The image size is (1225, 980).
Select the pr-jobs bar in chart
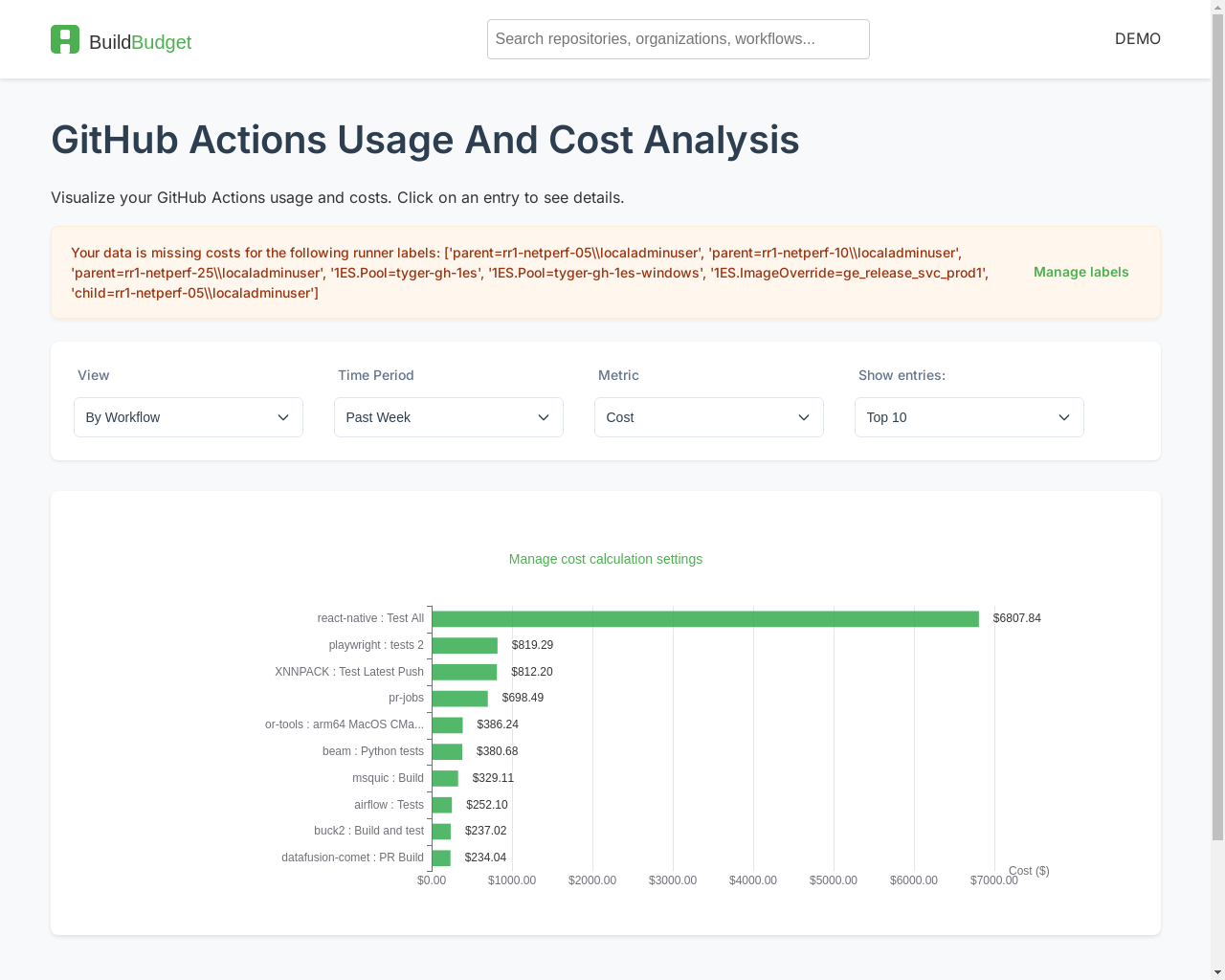click(459, 699)
